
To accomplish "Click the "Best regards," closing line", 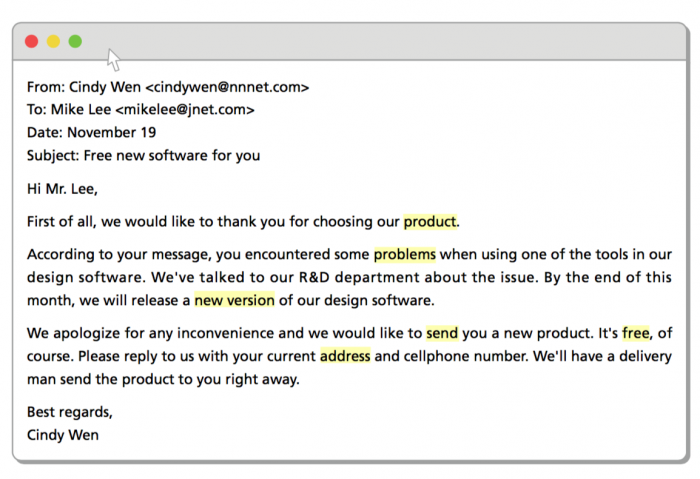I will point(70,412).
